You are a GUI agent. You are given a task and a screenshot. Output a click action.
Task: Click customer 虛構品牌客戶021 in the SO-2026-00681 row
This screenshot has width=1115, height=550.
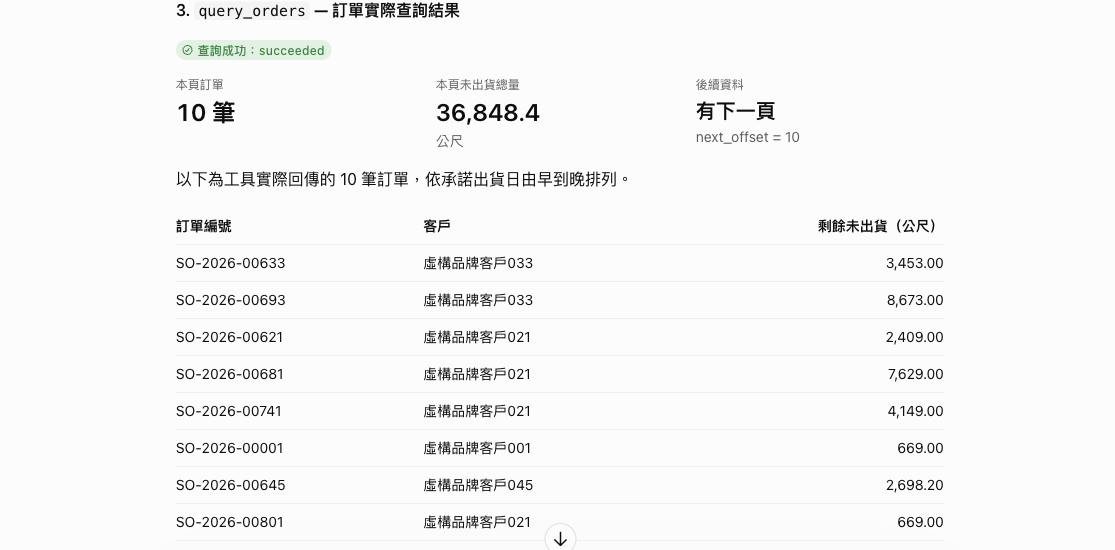[477, 374]
